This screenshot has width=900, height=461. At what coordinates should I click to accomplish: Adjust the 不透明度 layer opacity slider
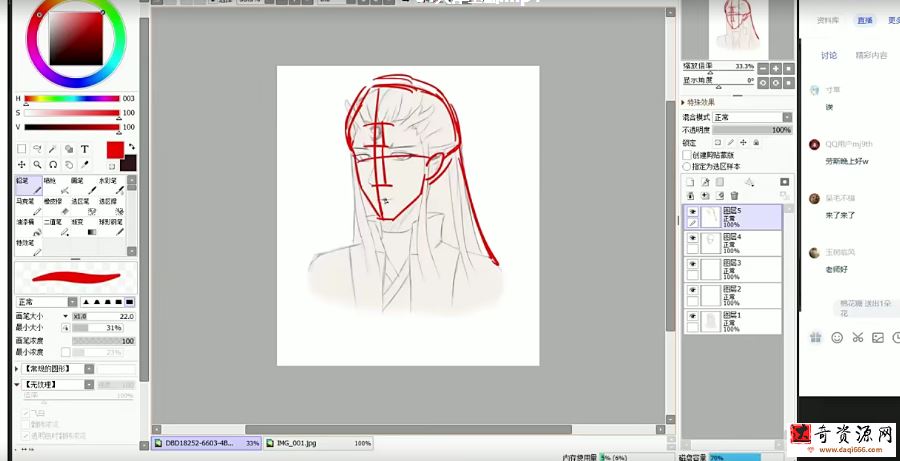752,130
